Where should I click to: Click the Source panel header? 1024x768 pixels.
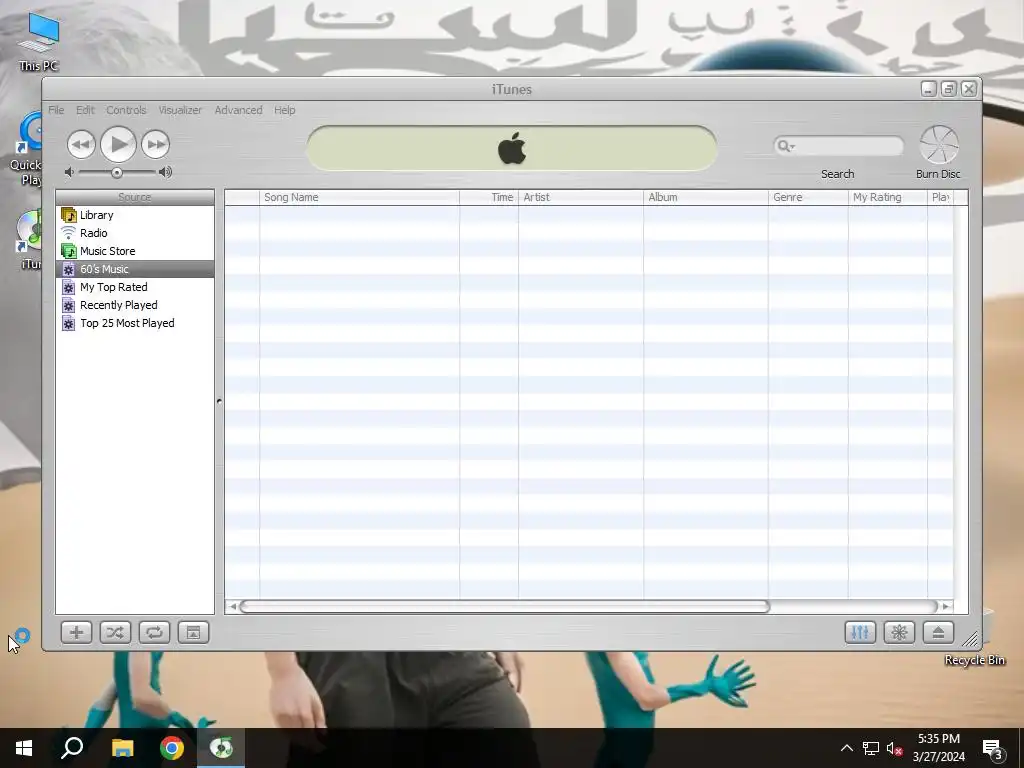coord(135,197)
